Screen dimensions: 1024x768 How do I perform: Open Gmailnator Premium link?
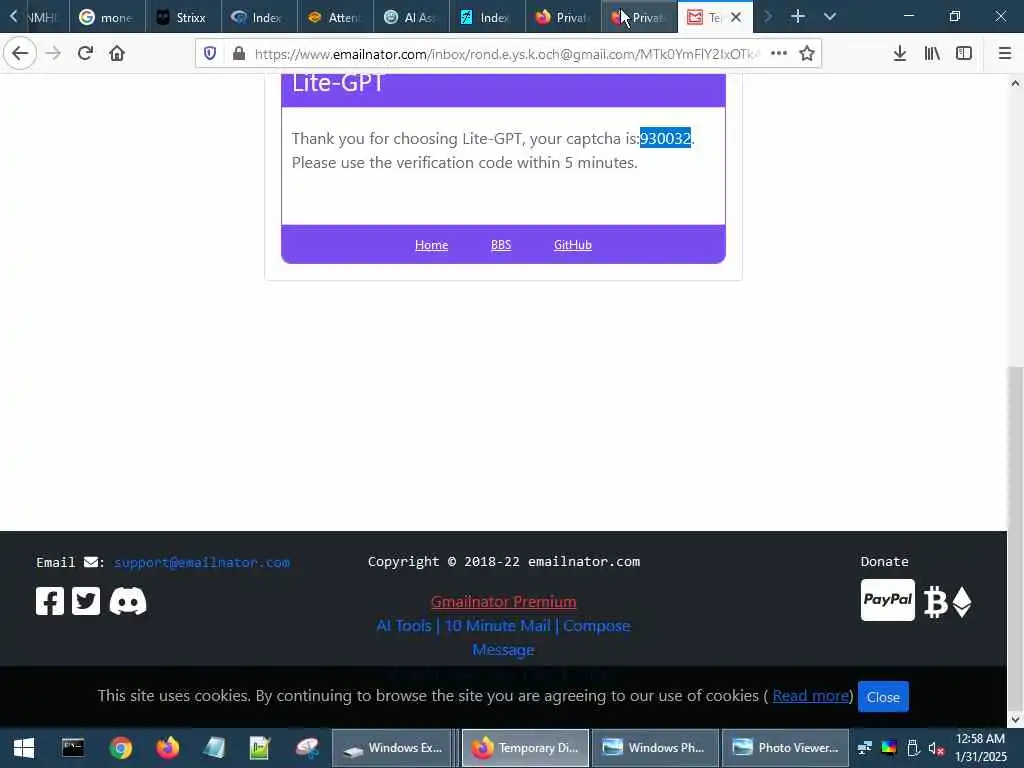(504, 601)
